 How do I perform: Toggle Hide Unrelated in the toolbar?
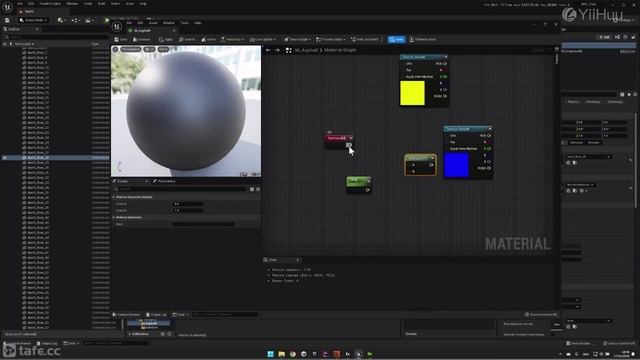coord(364,40)
